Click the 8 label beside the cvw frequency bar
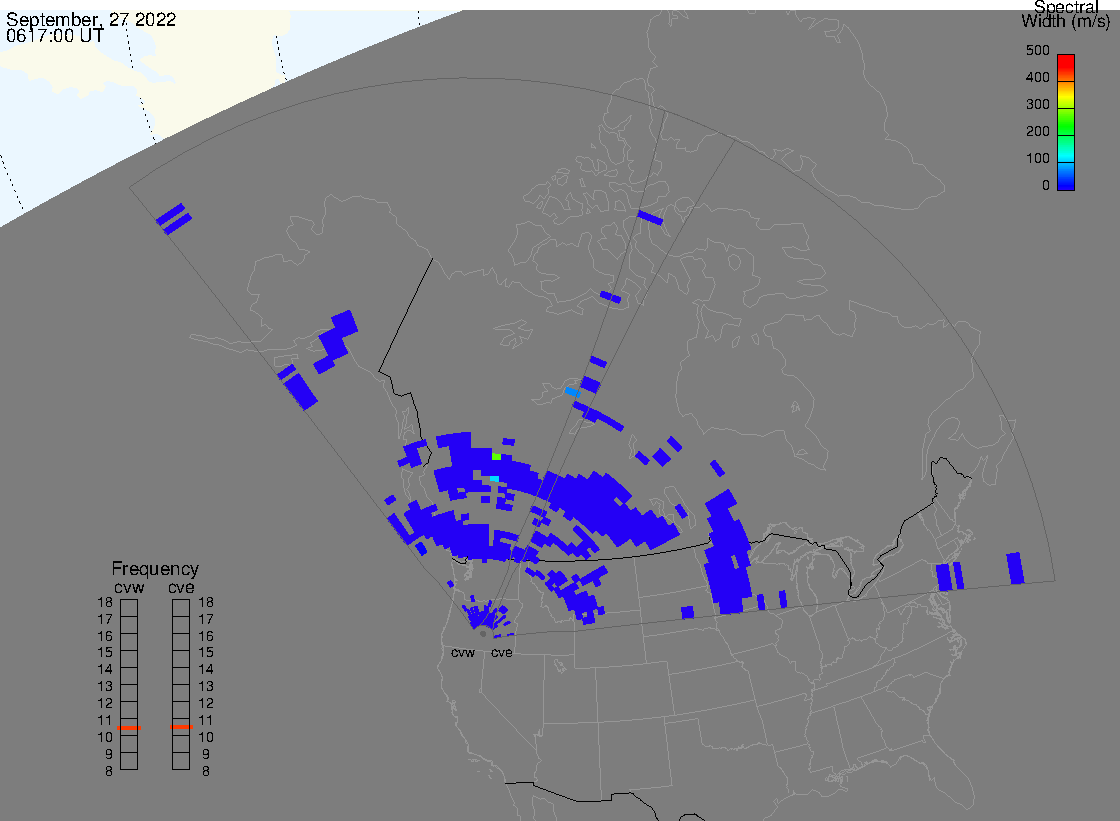Screen dimensions: 1120x821 click(109, 772)
